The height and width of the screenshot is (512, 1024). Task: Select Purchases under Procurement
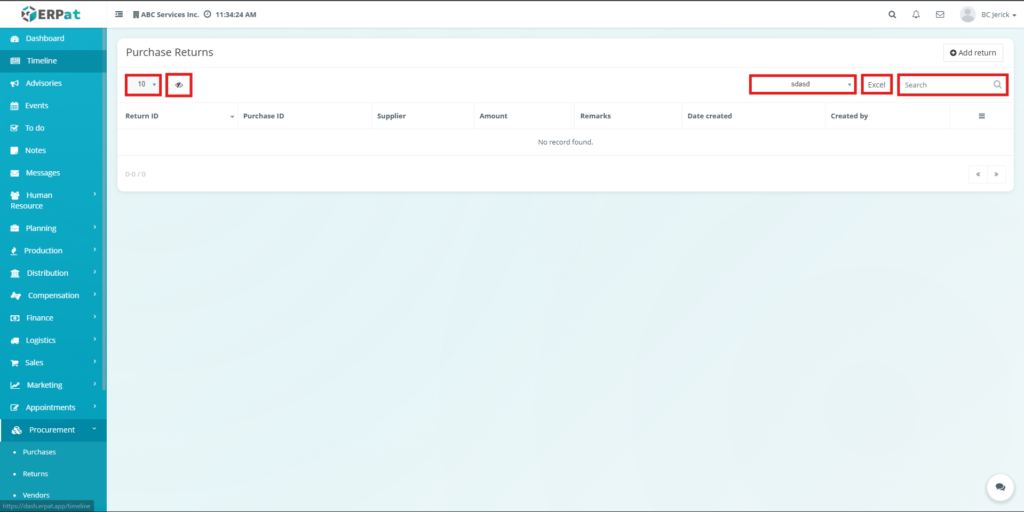coord(39,452)
